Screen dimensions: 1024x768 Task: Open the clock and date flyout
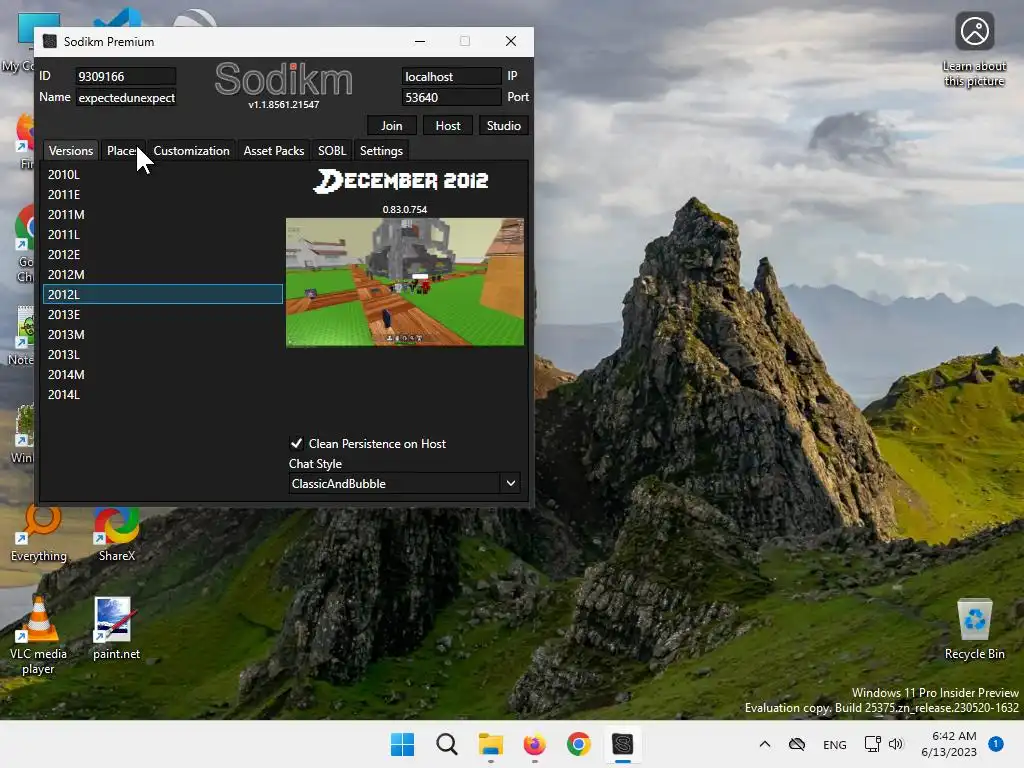pyautogui.click(x=948, y=744)
